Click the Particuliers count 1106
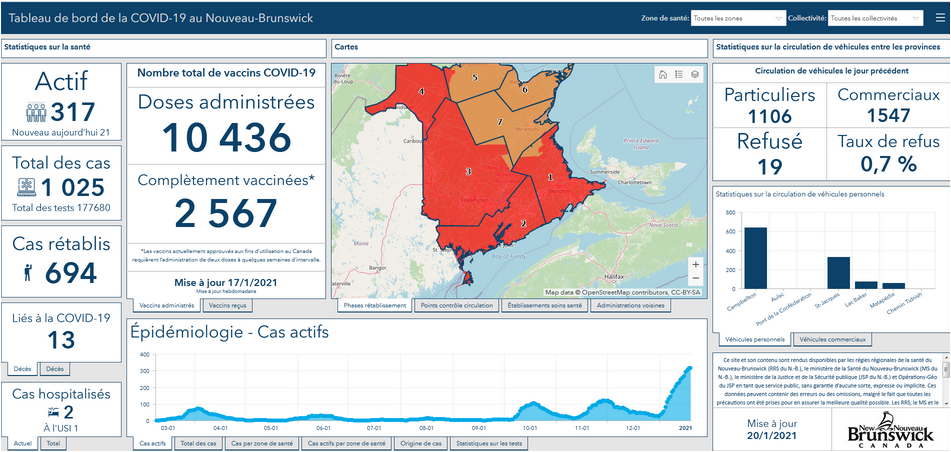 click(770, 116)
